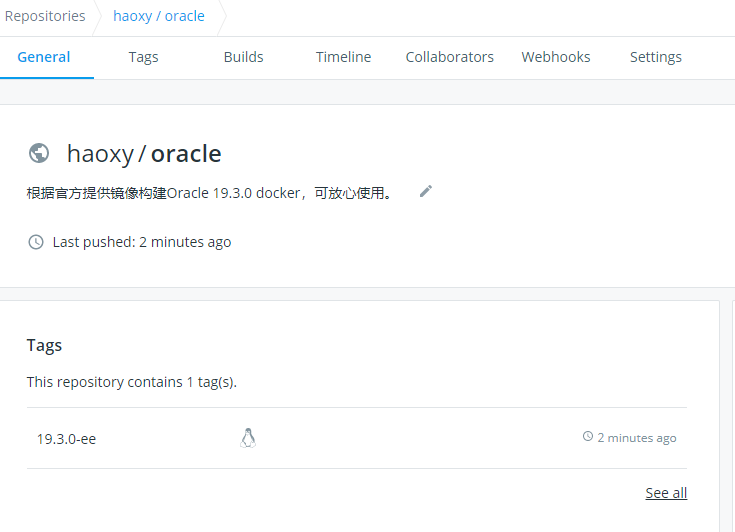
Task: Click the large haoxy / oracle repository title
Action: pos(144,154)
